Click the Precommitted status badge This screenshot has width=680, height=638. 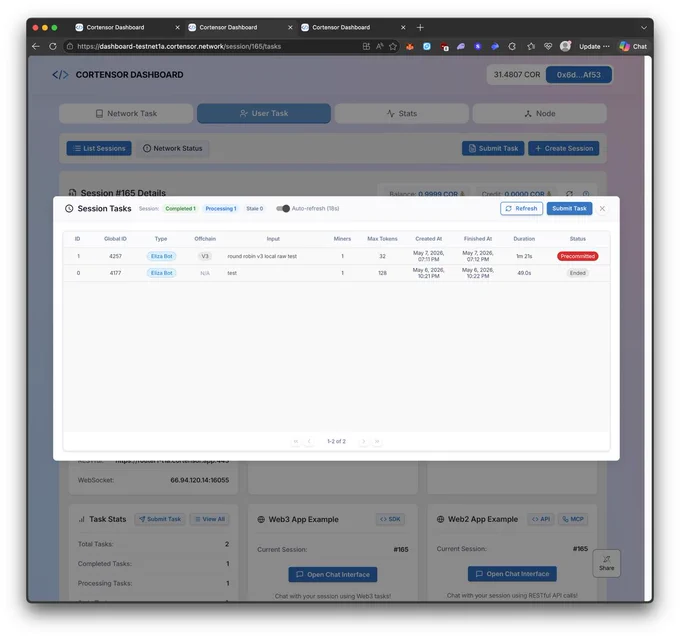coord(577,256)
